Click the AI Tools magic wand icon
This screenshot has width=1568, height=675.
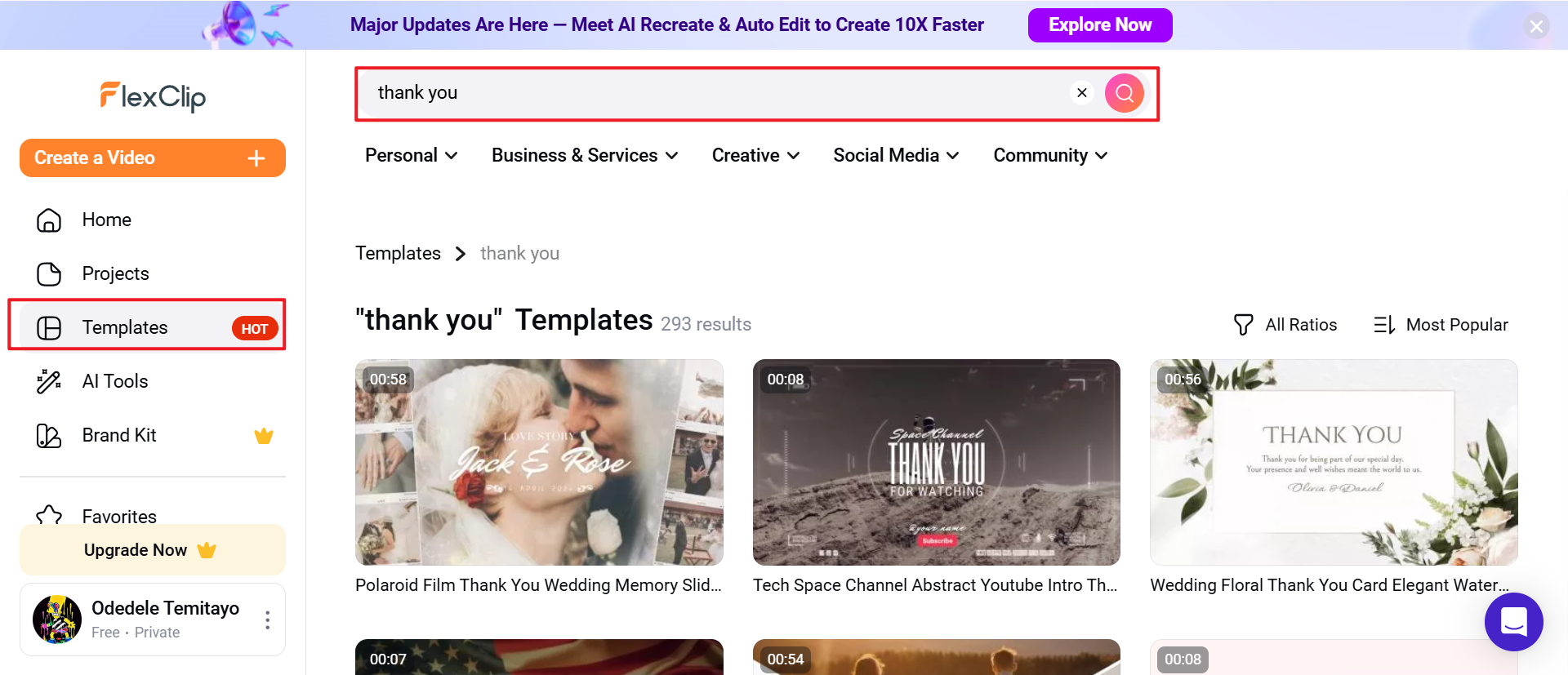tap(49, 382)
